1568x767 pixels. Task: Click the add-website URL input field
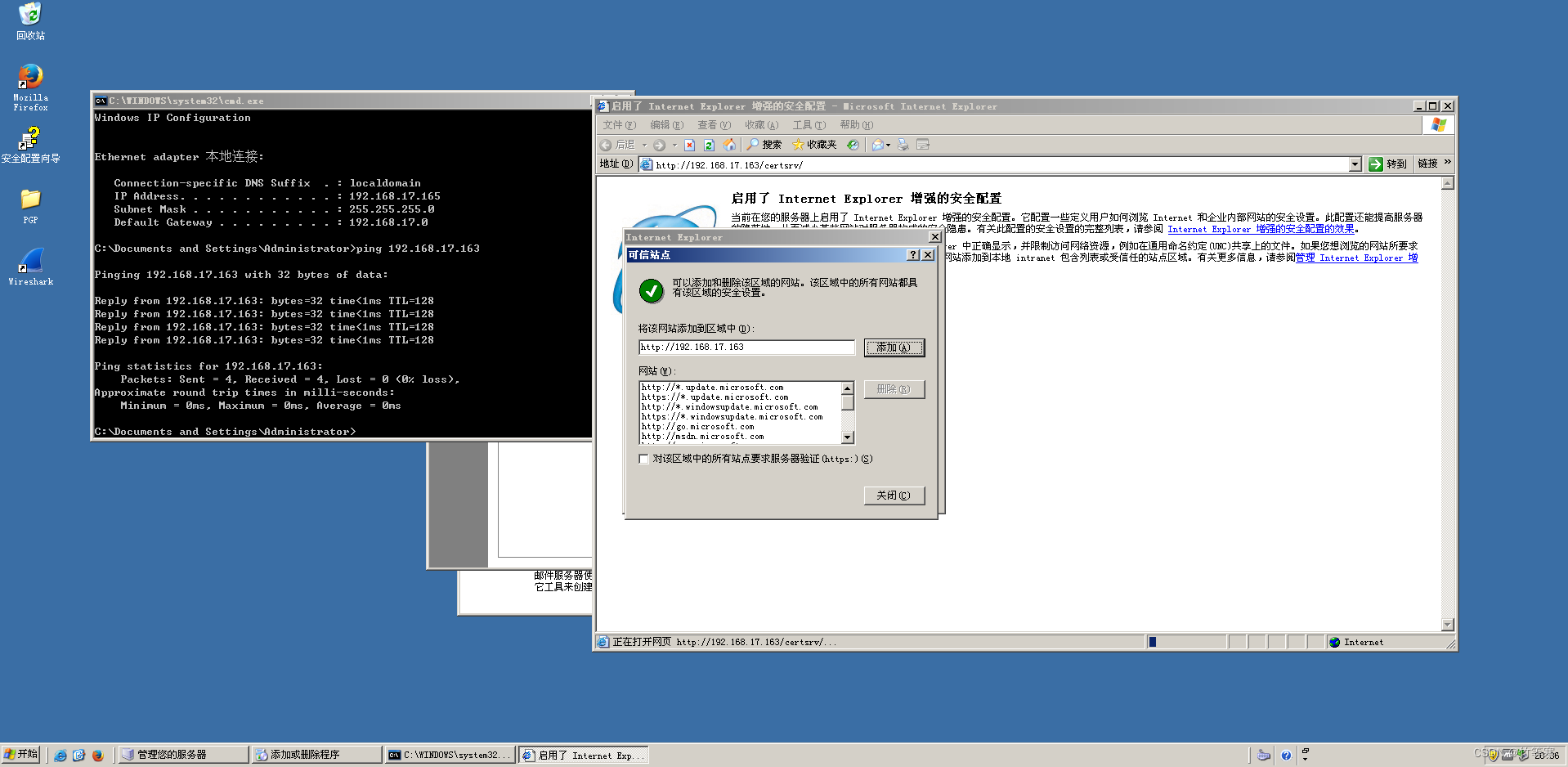[x=746, y=348]
